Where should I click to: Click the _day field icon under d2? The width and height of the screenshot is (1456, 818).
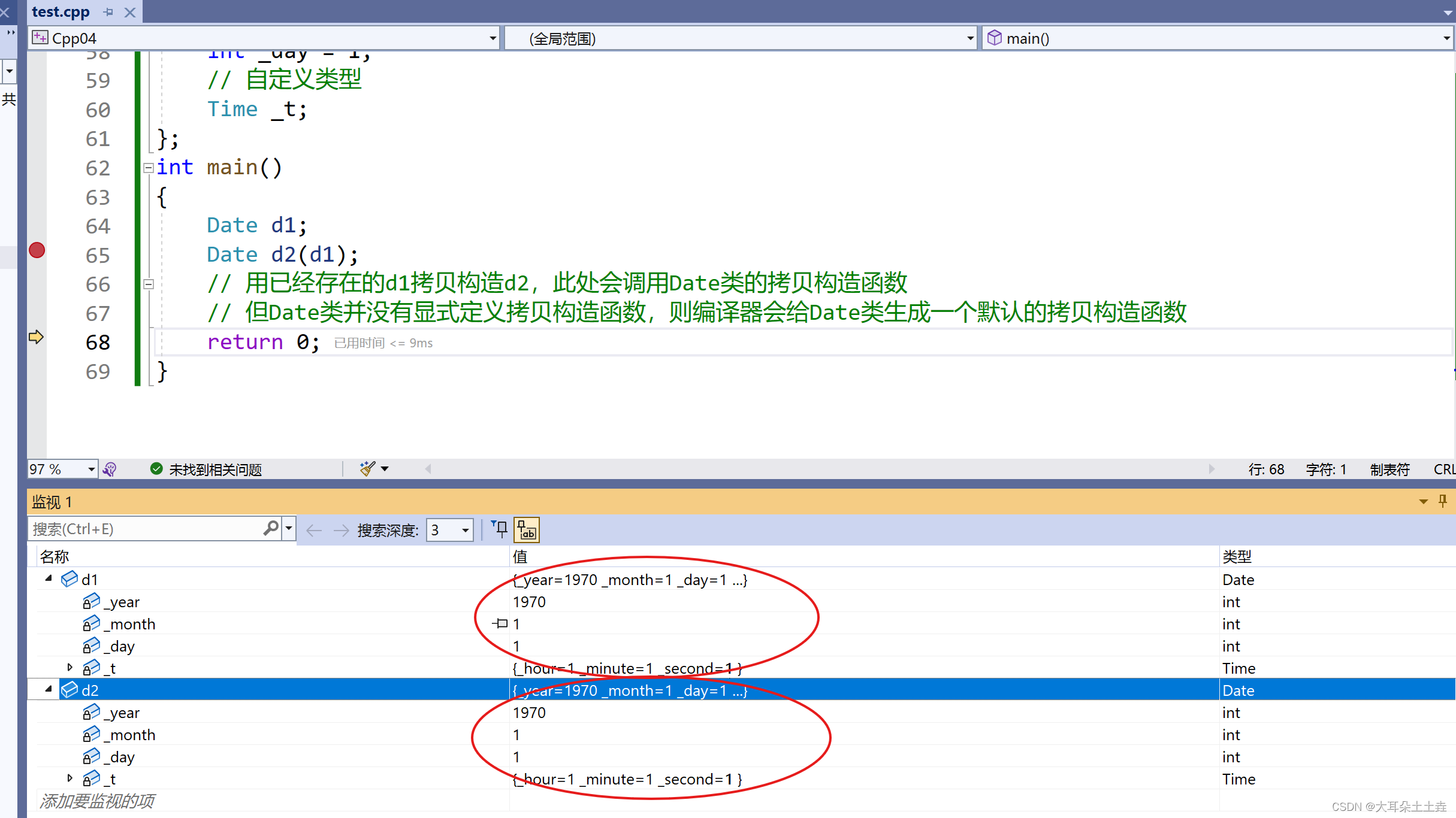[91, 756]
